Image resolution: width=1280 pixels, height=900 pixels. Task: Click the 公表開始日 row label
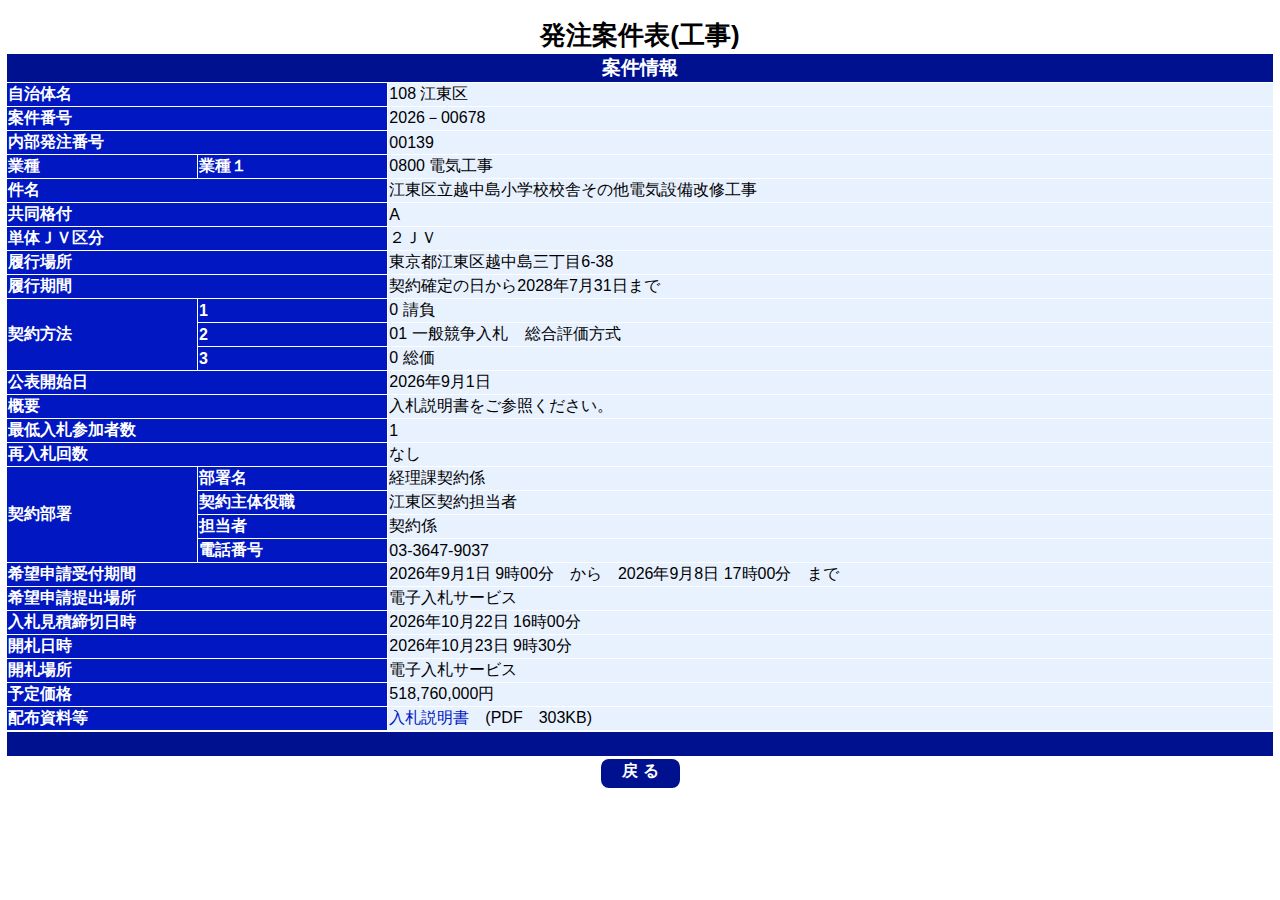click(x=197, y=382)
